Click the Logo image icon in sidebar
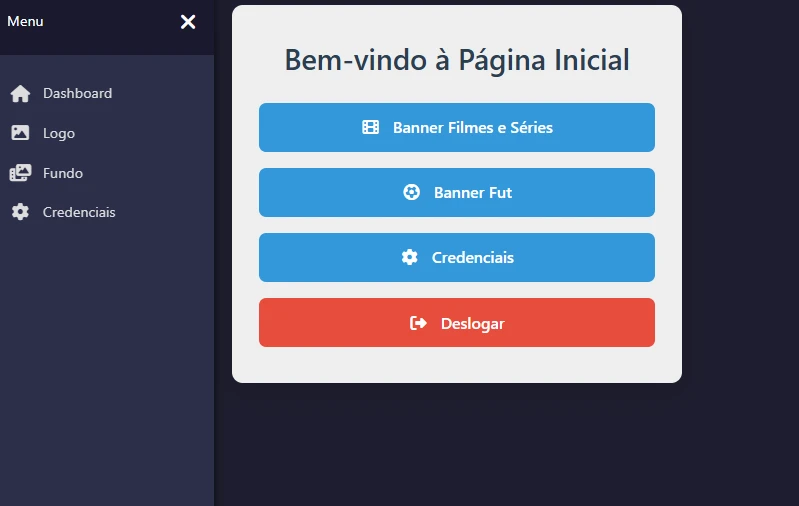799x506 pixels. tap(20, 133)
